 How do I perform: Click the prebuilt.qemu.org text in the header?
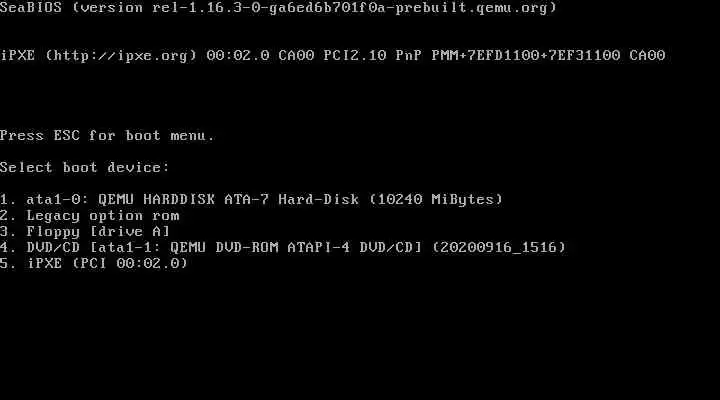[x=471, y=8]
